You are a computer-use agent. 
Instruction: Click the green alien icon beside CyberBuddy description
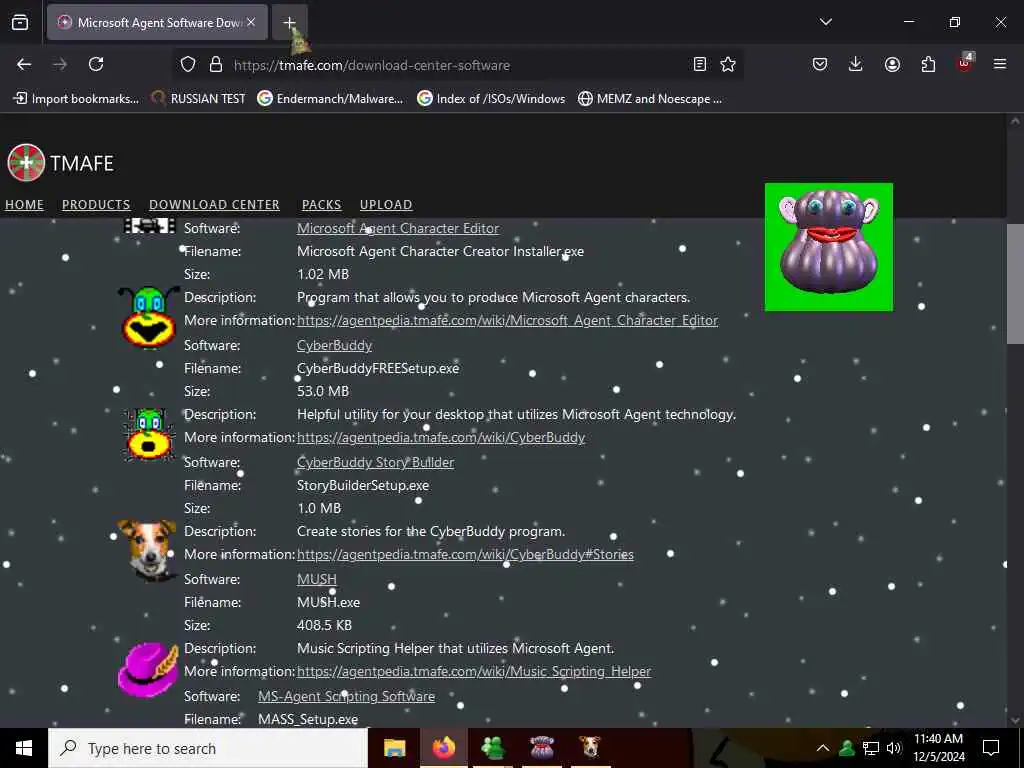[x=149, y=434]
